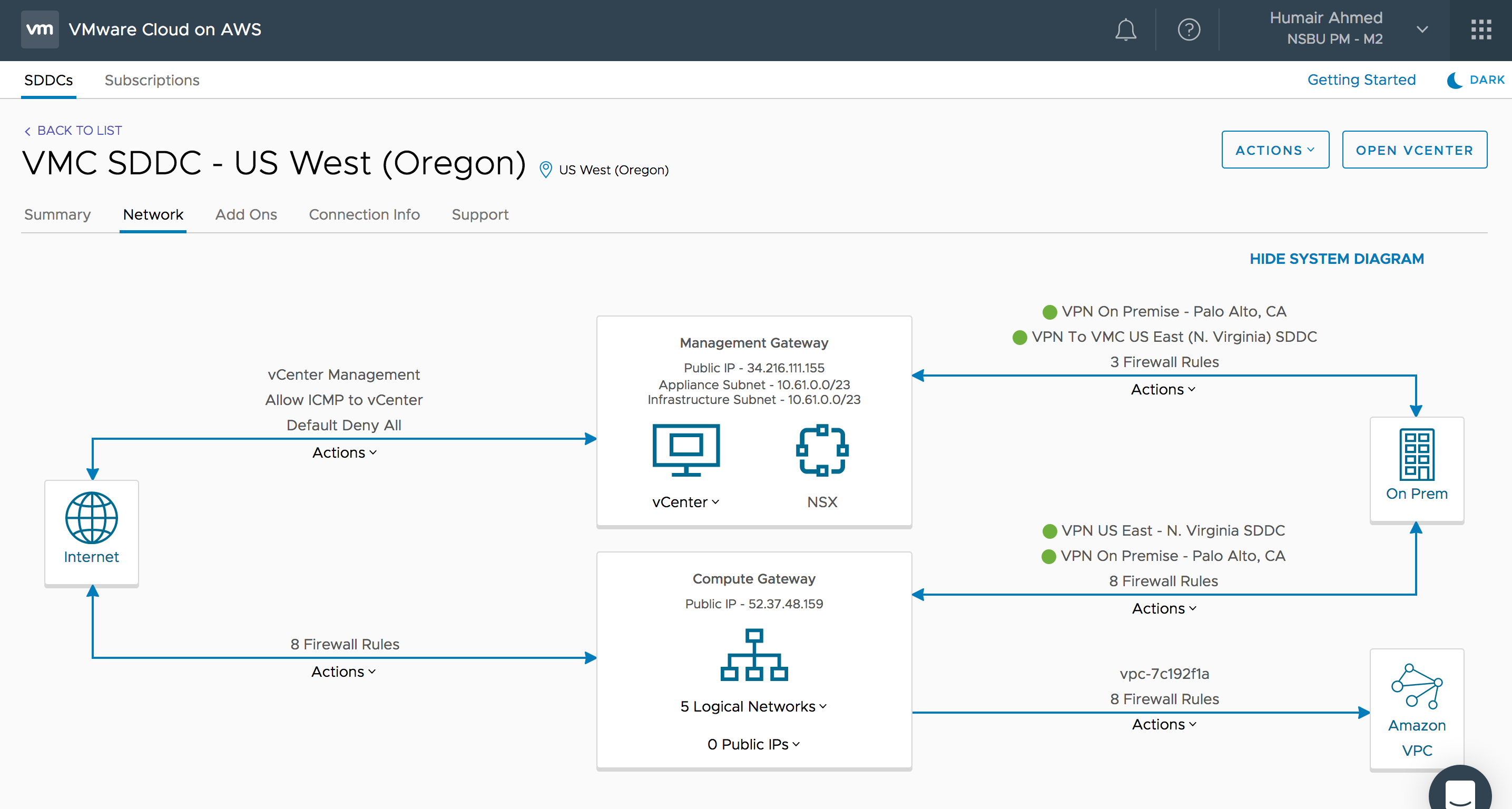Click the logical networks topology icon
1512x809 pixels.
click(754, 655)
